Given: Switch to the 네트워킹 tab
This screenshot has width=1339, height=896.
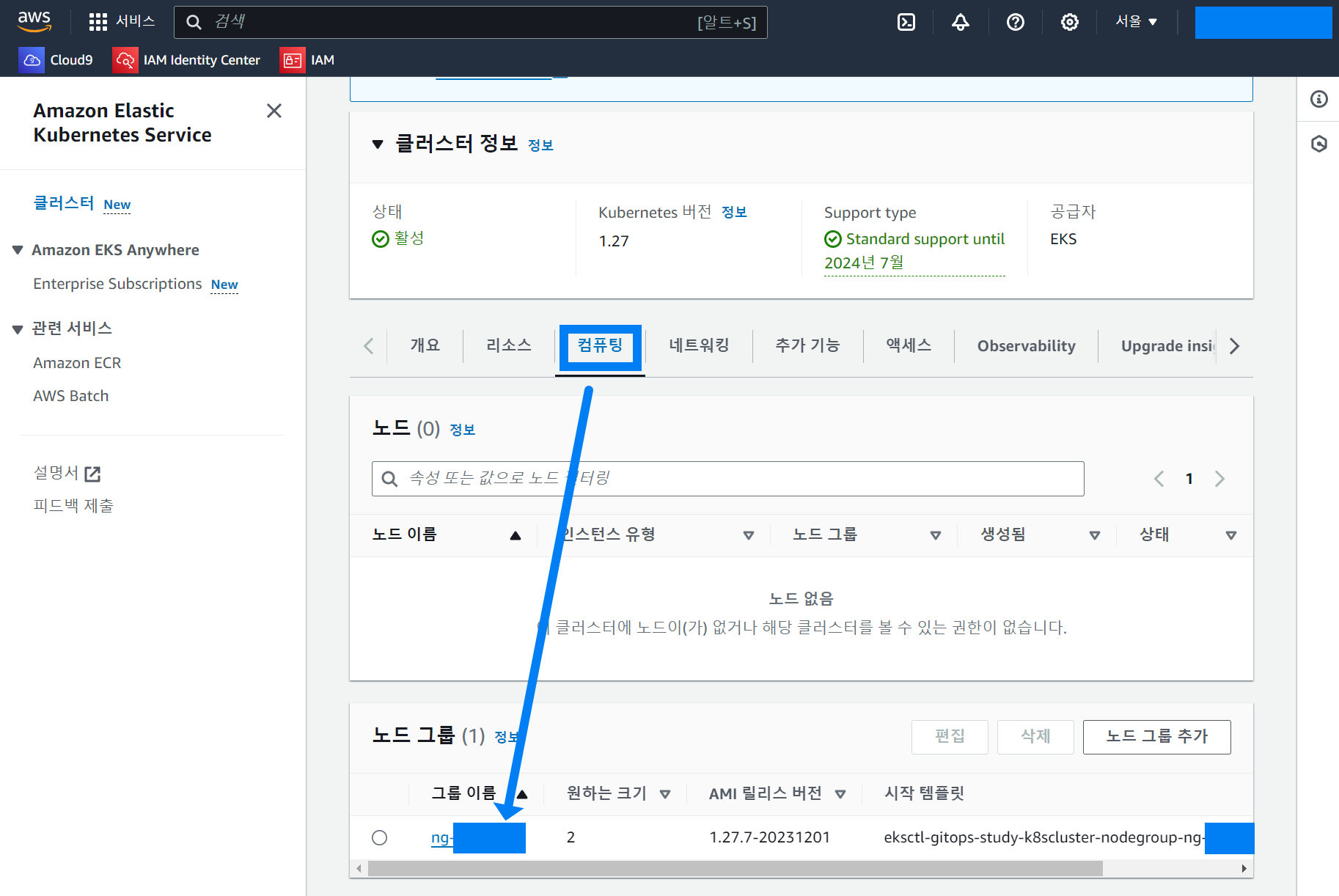Looking at the screenshot, I should click(x=699, y=345).
